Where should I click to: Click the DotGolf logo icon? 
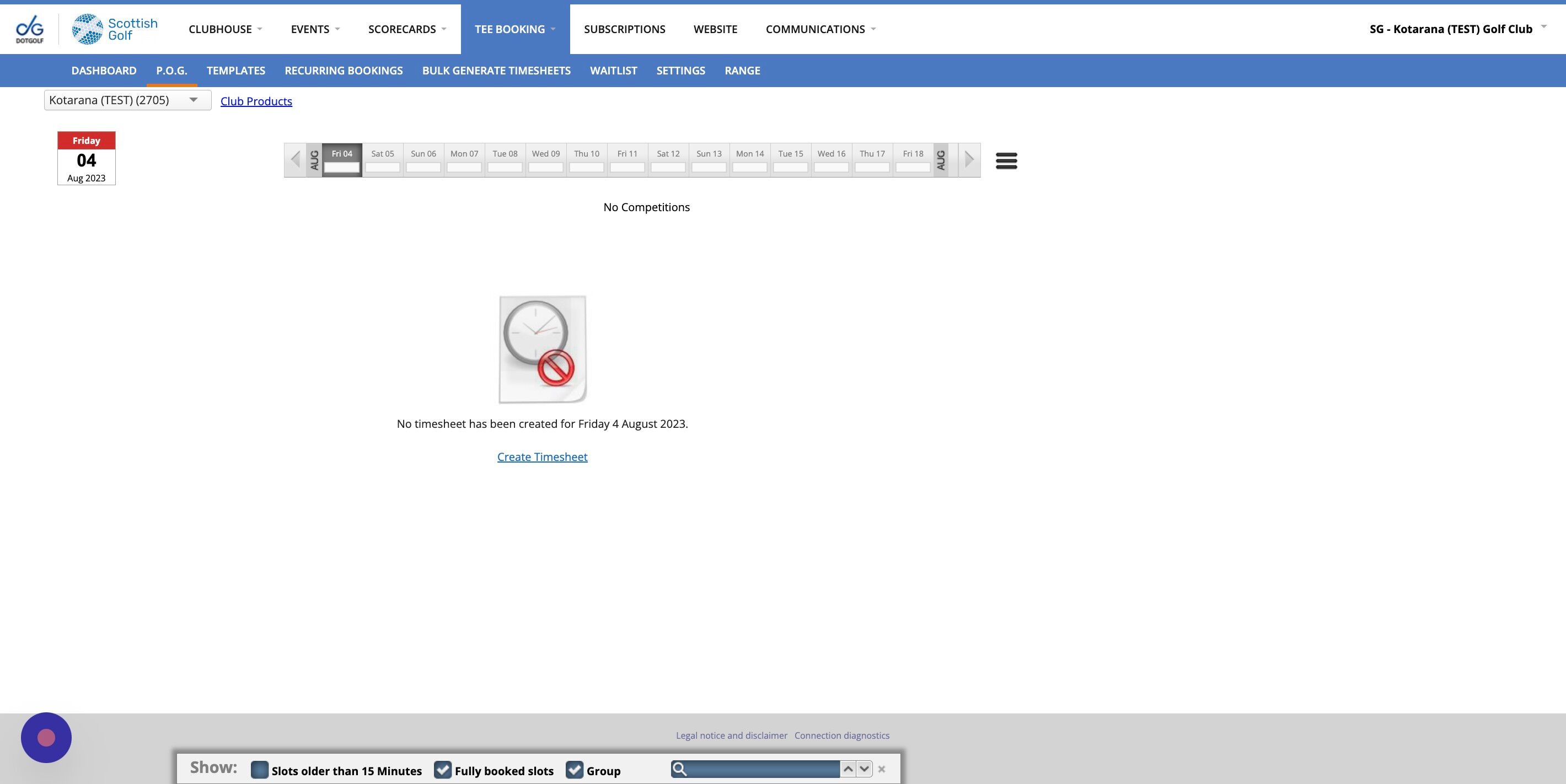(29, 29)
